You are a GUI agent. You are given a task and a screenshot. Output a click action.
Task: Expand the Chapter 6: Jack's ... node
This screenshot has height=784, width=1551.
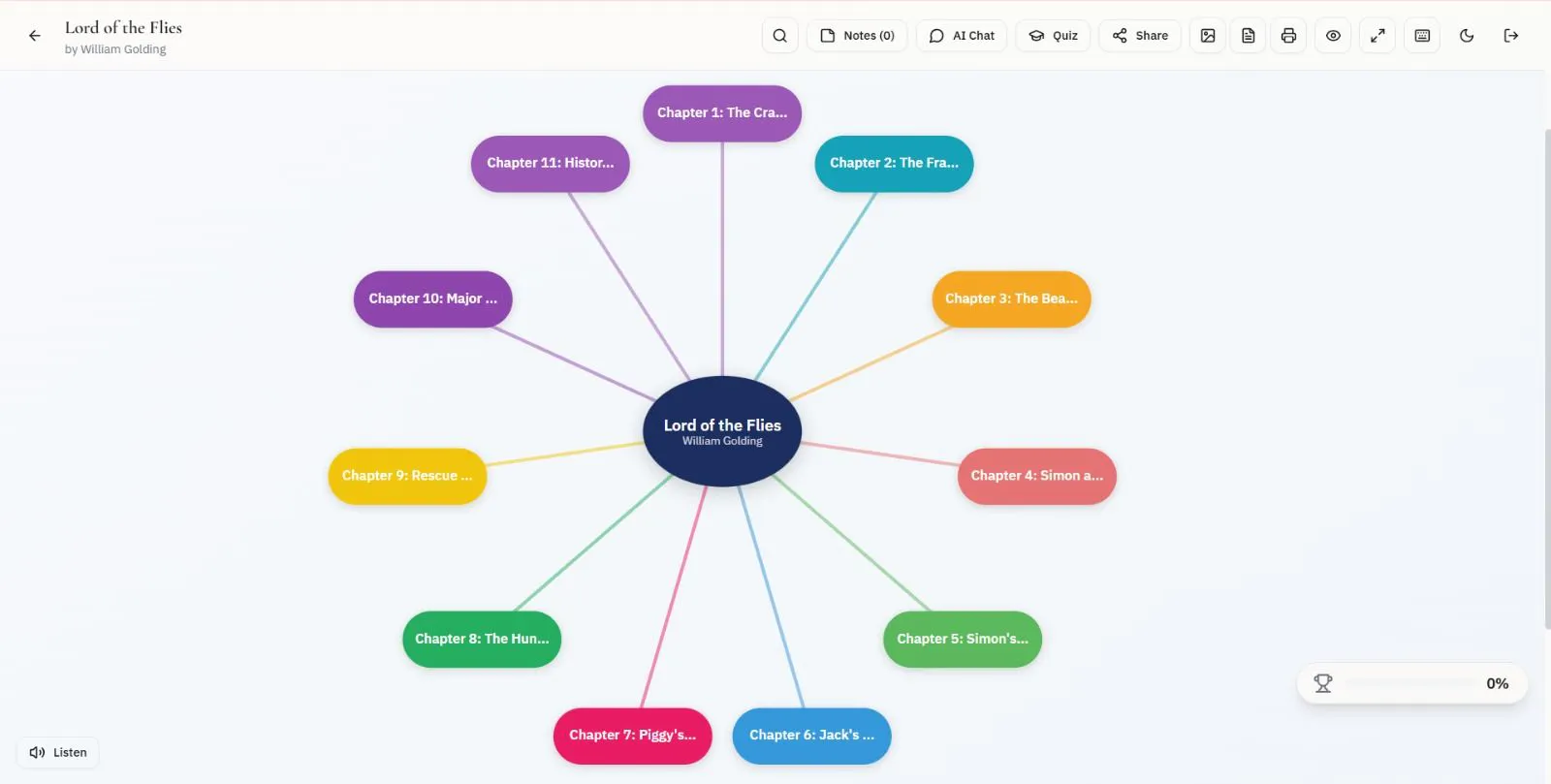[x=811, y=736]
